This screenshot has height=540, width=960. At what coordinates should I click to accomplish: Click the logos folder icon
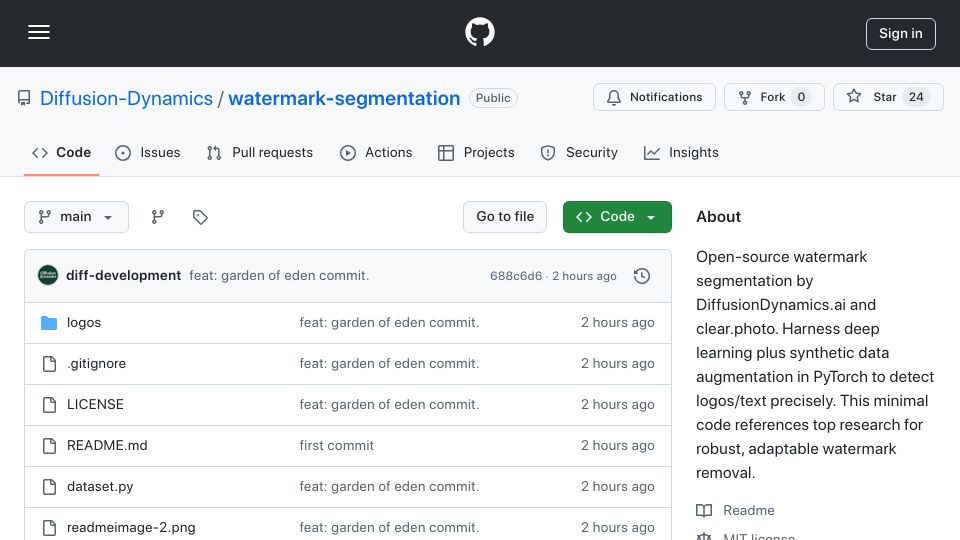click(49, 323)
